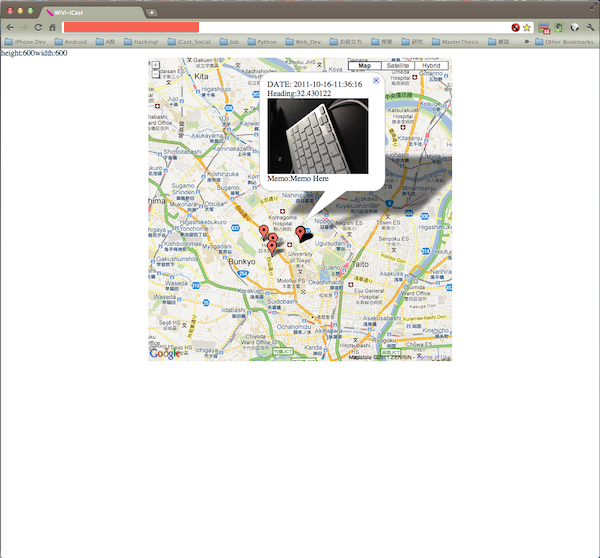Click the browser forward arrow
This screenshot has width=600, height=558.
[24, 27]
